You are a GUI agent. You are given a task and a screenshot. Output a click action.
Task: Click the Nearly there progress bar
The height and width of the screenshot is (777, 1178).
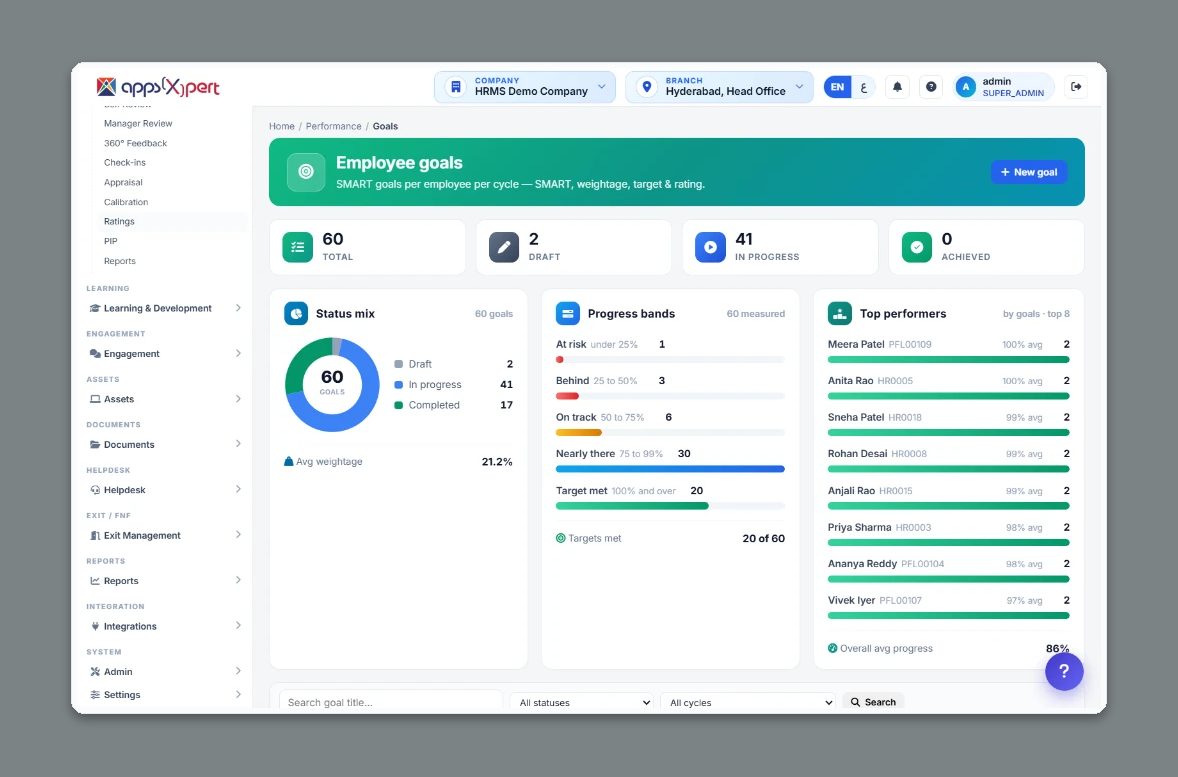(670, 469)
